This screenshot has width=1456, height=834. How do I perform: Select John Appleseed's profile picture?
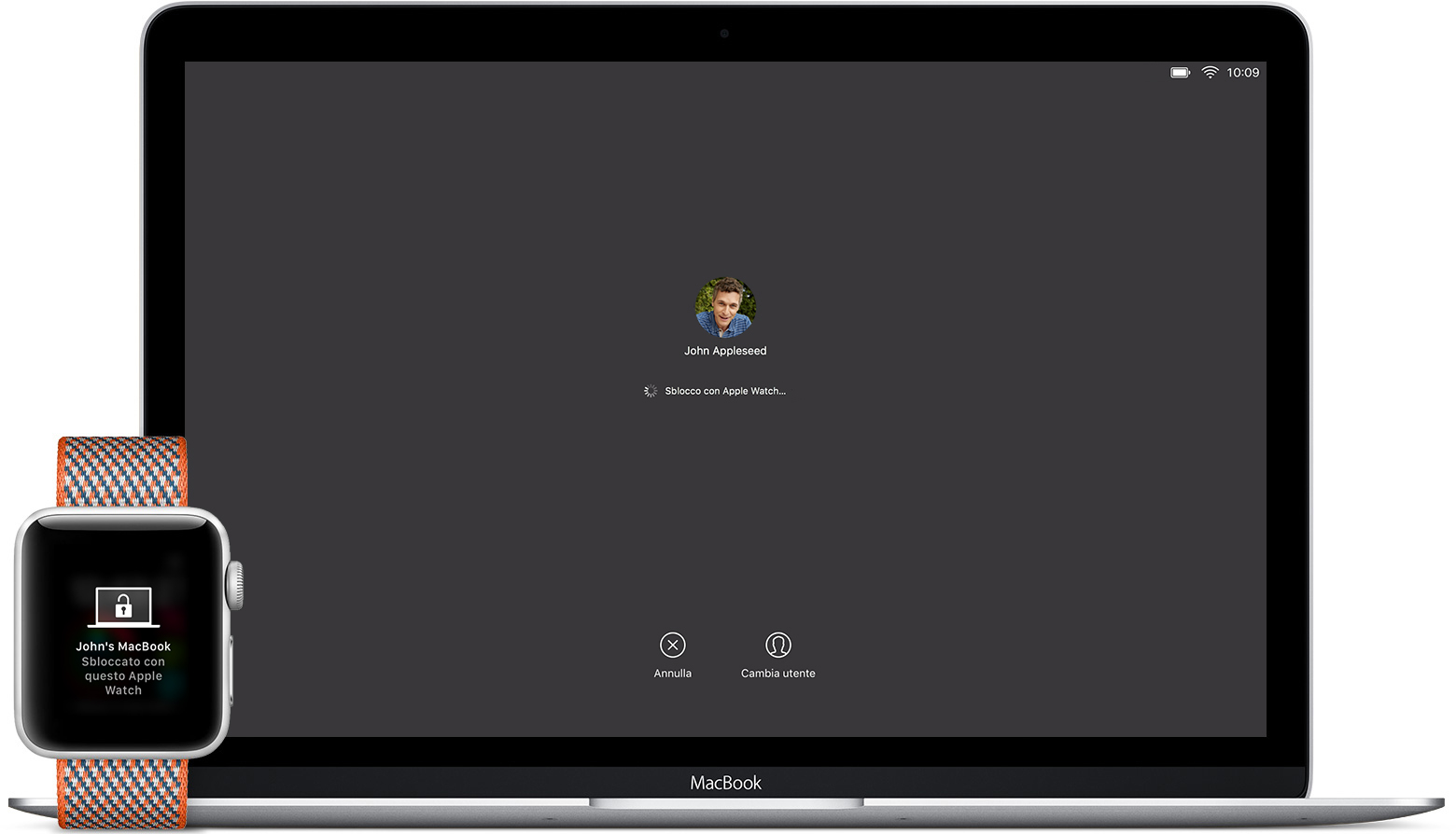(725, 307)
